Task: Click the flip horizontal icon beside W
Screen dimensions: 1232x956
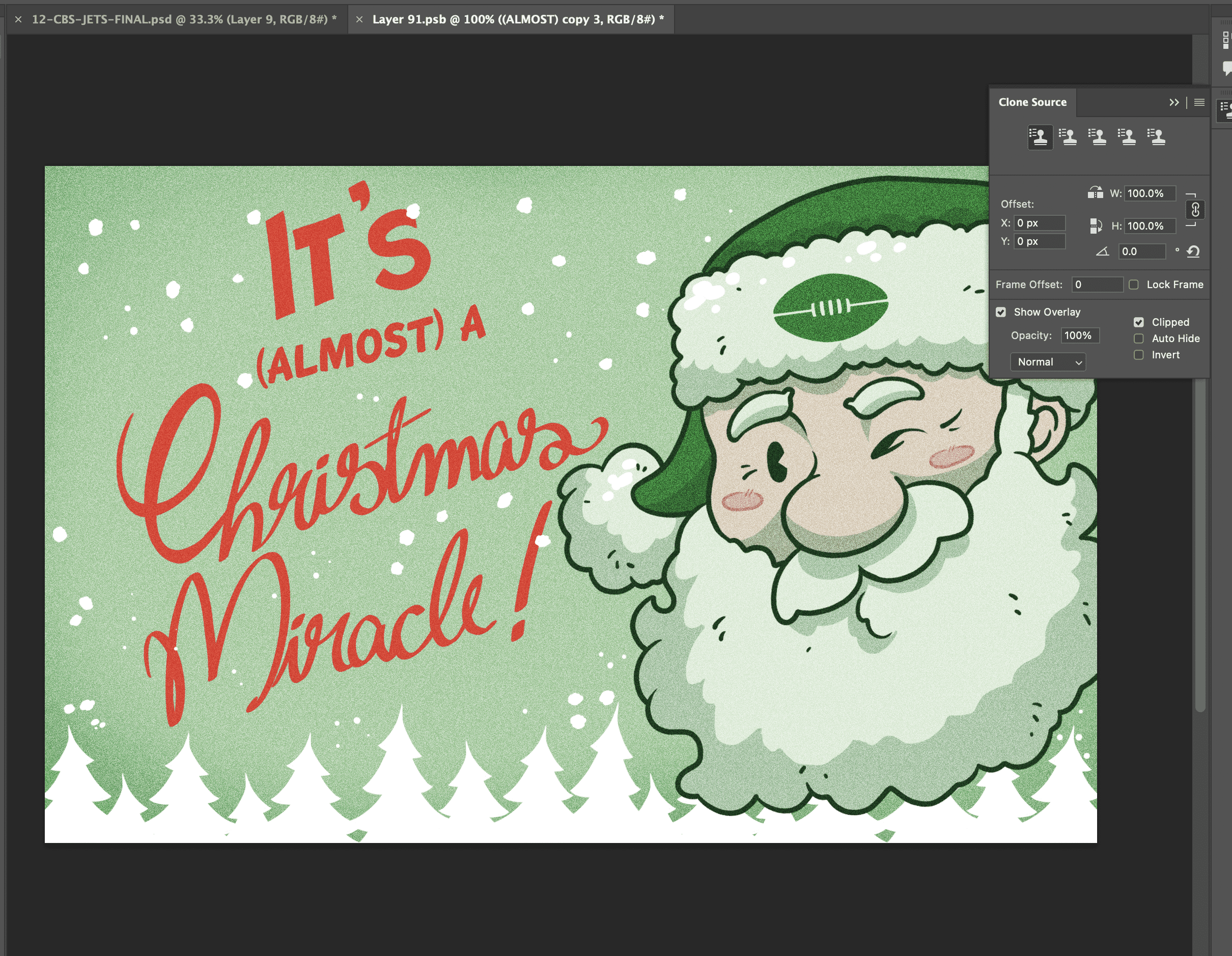Action: [1095, 193]
